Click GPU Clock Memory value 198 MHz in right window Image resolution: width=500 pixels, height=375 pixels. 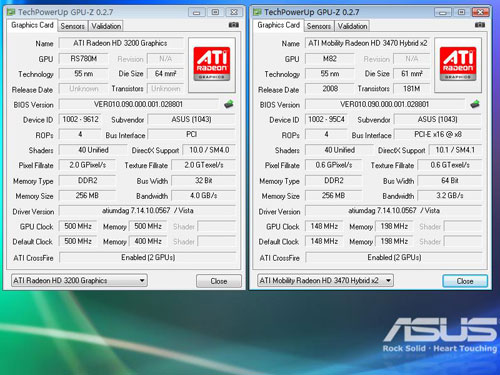click(394, 226)
